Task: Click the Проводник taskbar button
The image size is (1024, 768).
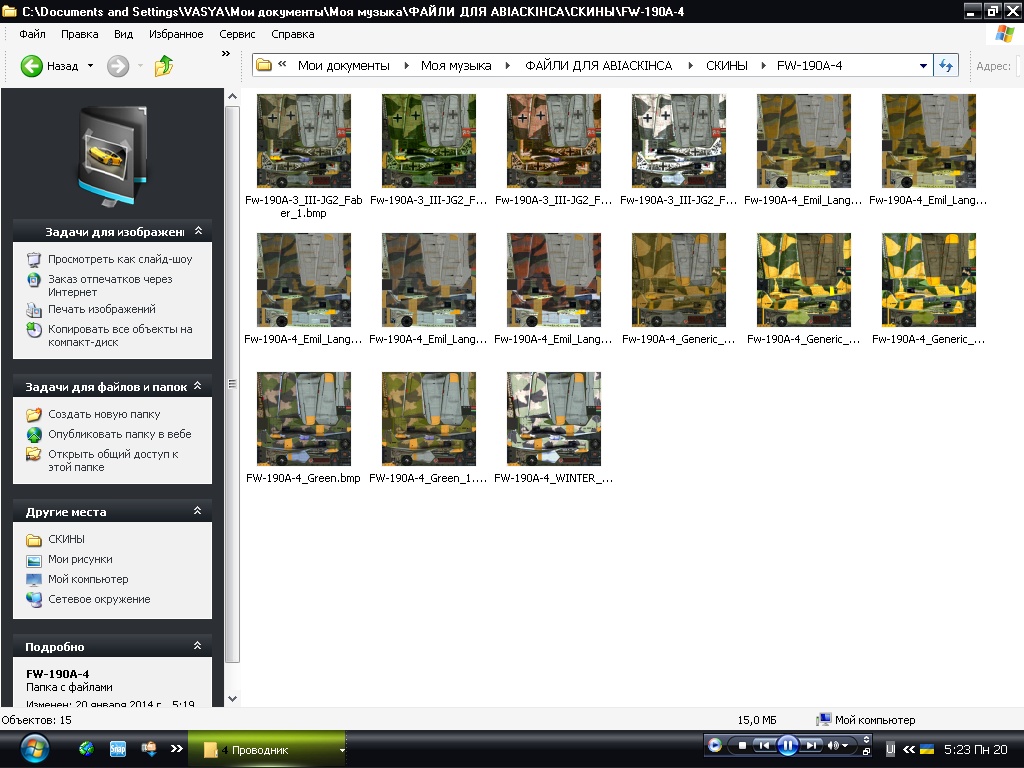Action: (x=266, y=750)
